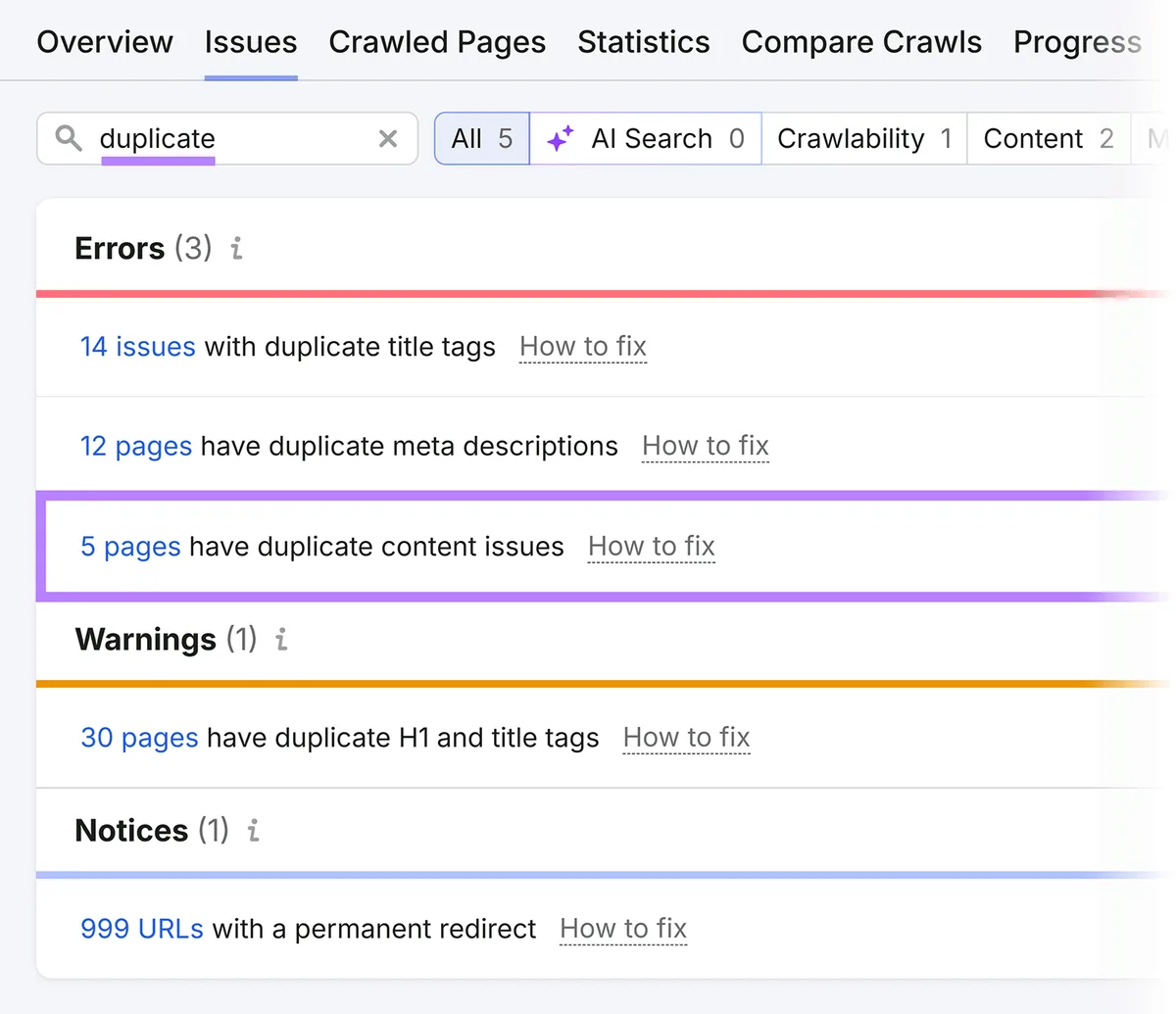
Task: Select the Issues tab
Action: coord(251,42)
